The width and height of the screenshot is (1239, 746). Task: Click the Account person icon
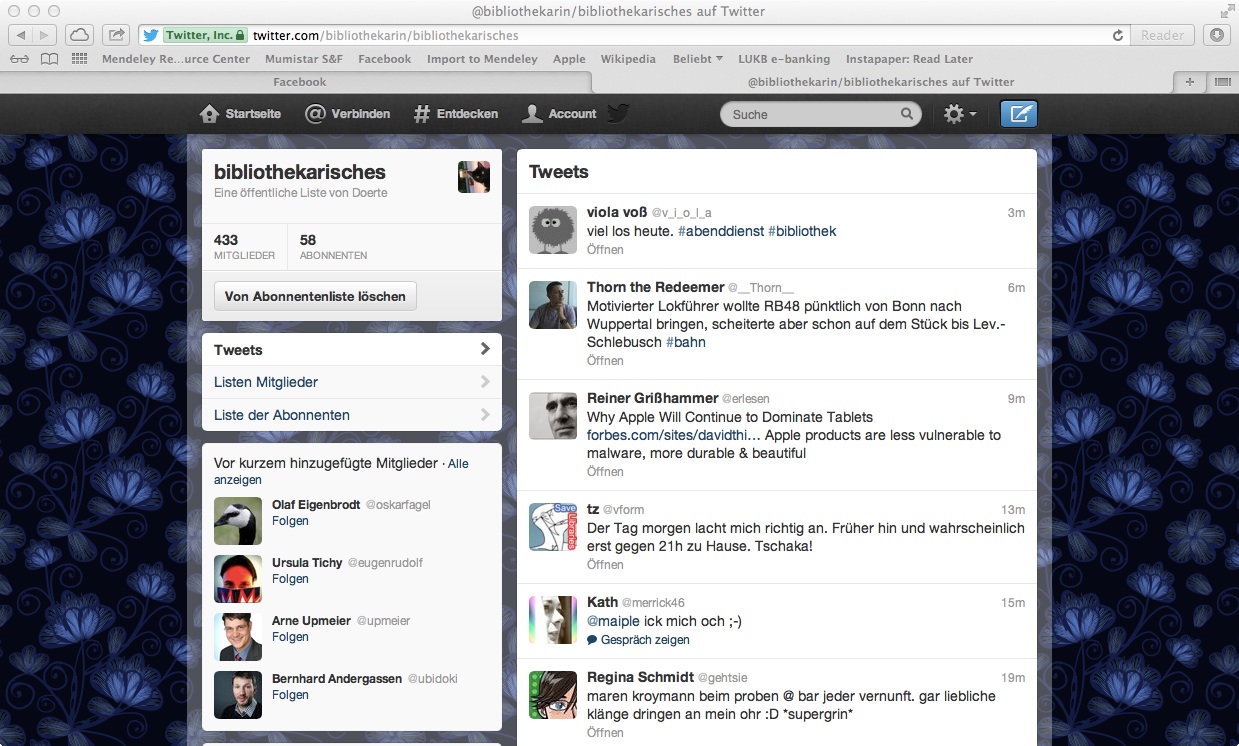click(x=533, y=114)
